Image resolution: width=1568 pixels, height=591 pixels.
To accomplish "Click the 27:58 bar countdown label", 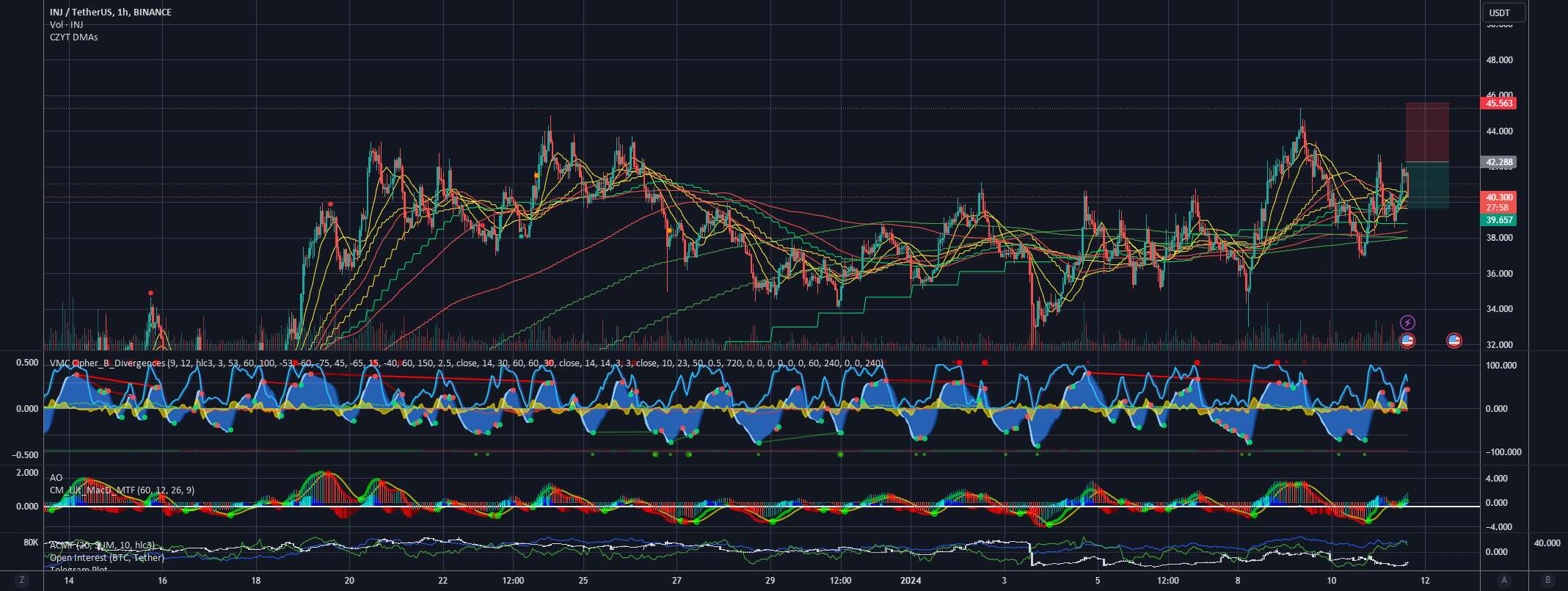I will (x=1498, y=208).
